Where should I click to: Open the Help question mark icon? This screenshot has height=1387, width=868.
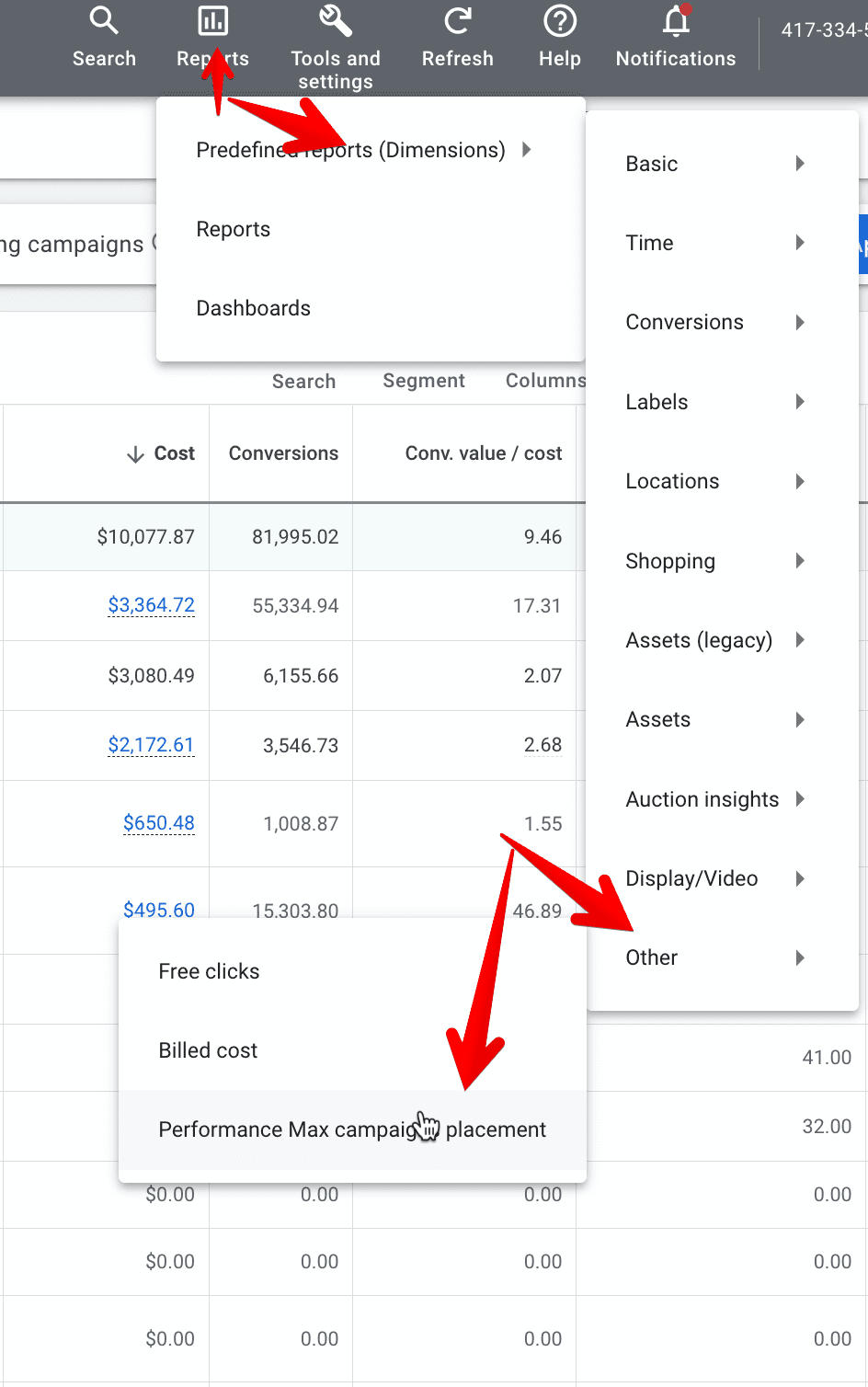pos(559,20)
